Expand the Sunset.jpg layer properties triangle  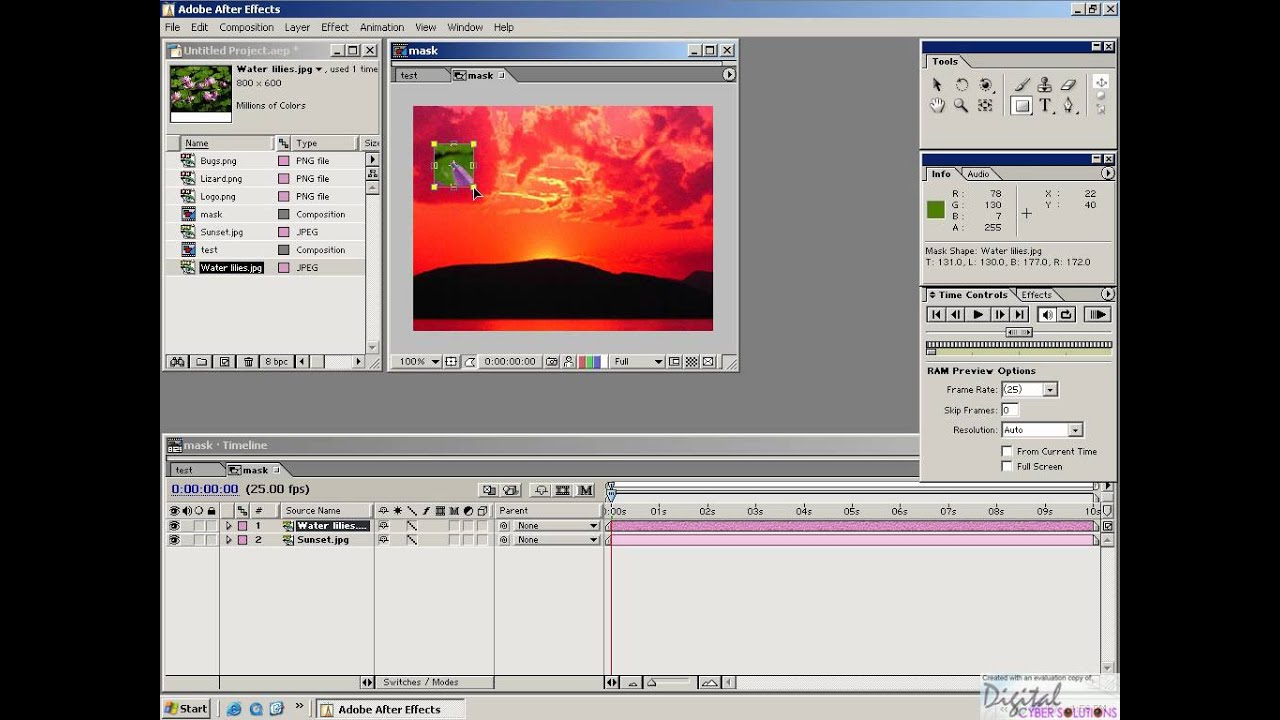[x=228, y=540]
